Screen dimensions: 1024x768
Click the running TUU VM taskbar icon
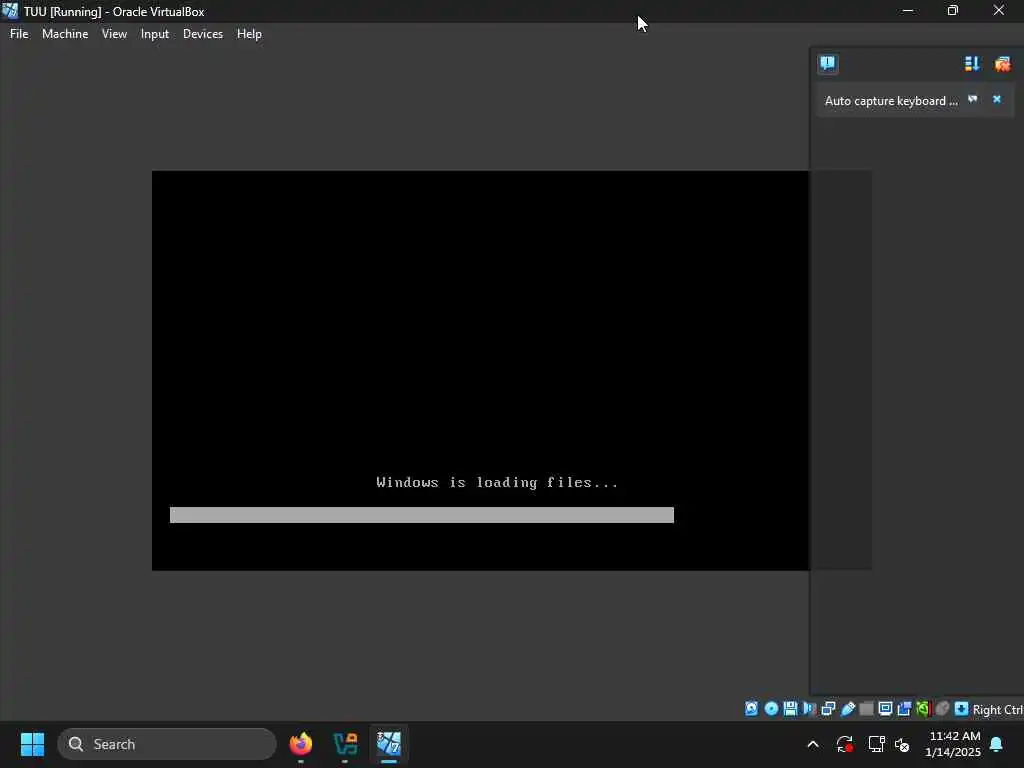click(x=389, y=744)
